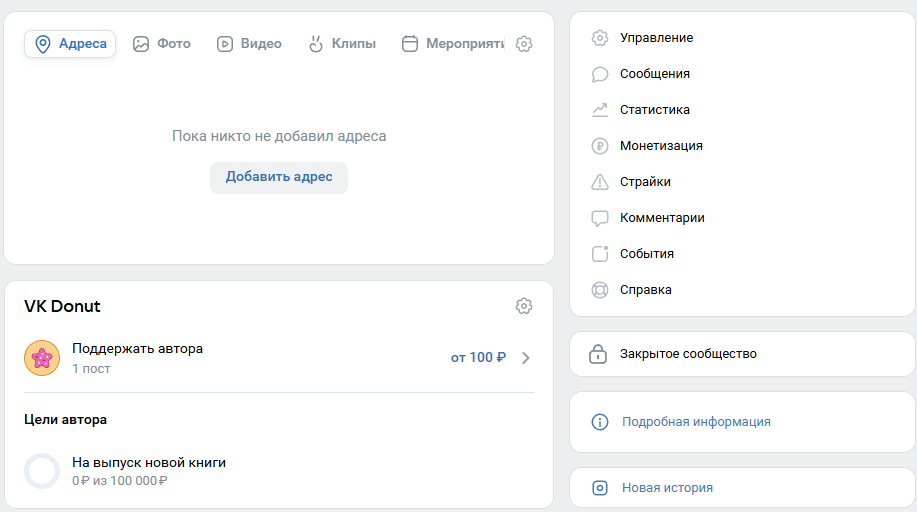Switch to the Видео tab

(x=249, y=44)
